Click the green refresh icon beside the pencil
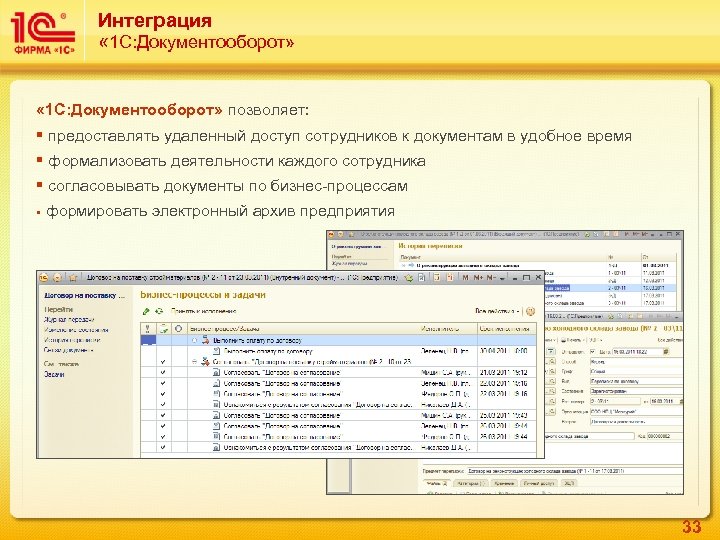720x540 pixels. pyautogui.click(x=159, y=311)
